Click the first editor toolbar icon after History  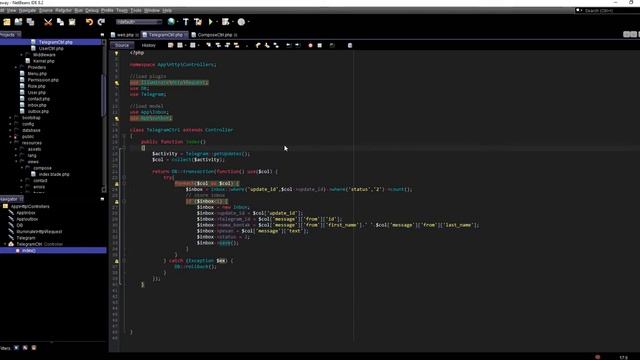pyautogui.click(x=171, y=45)
